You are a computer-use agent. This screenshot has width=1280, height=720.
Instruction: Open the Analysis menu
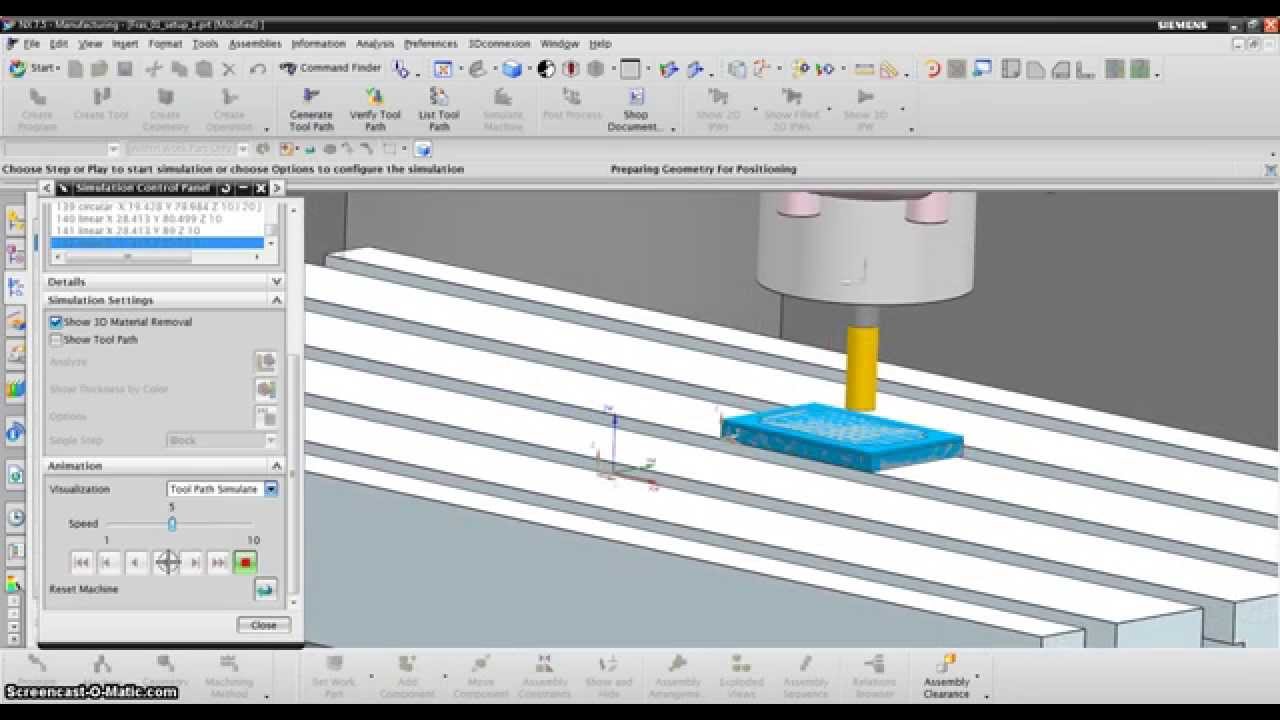click(x=375, y=44)
